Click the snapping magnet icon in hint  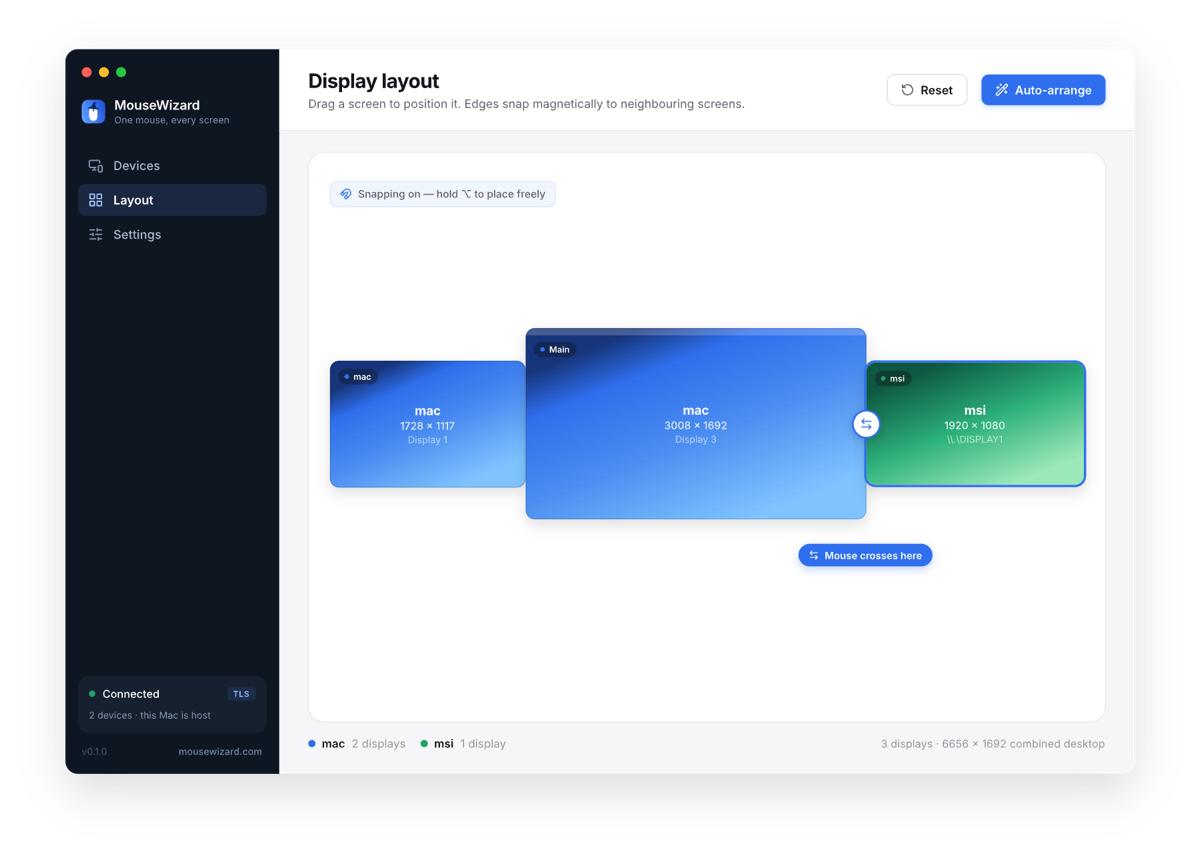346,194
